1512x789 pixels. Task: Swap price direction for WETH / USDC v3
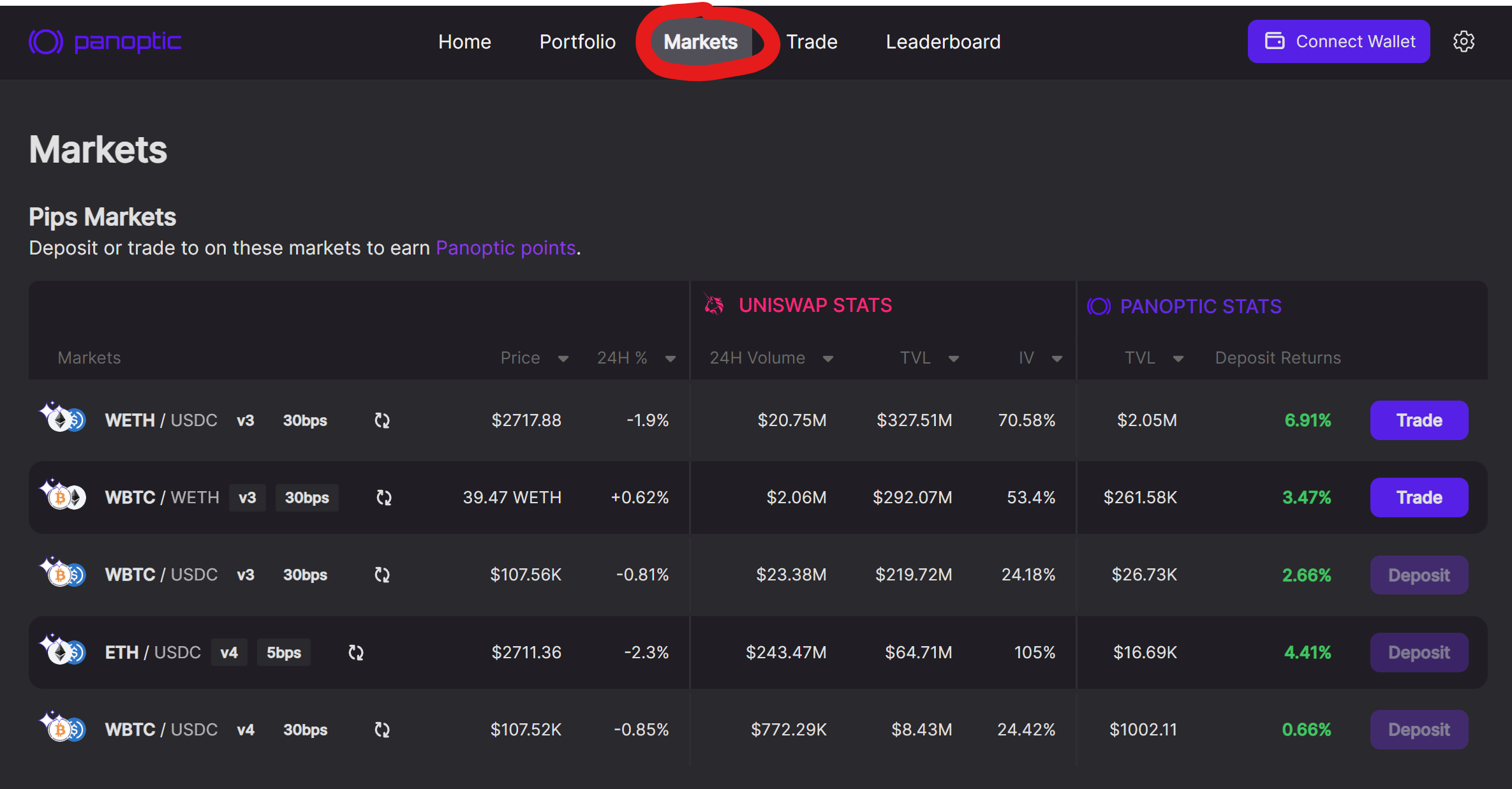click(382, 420)
